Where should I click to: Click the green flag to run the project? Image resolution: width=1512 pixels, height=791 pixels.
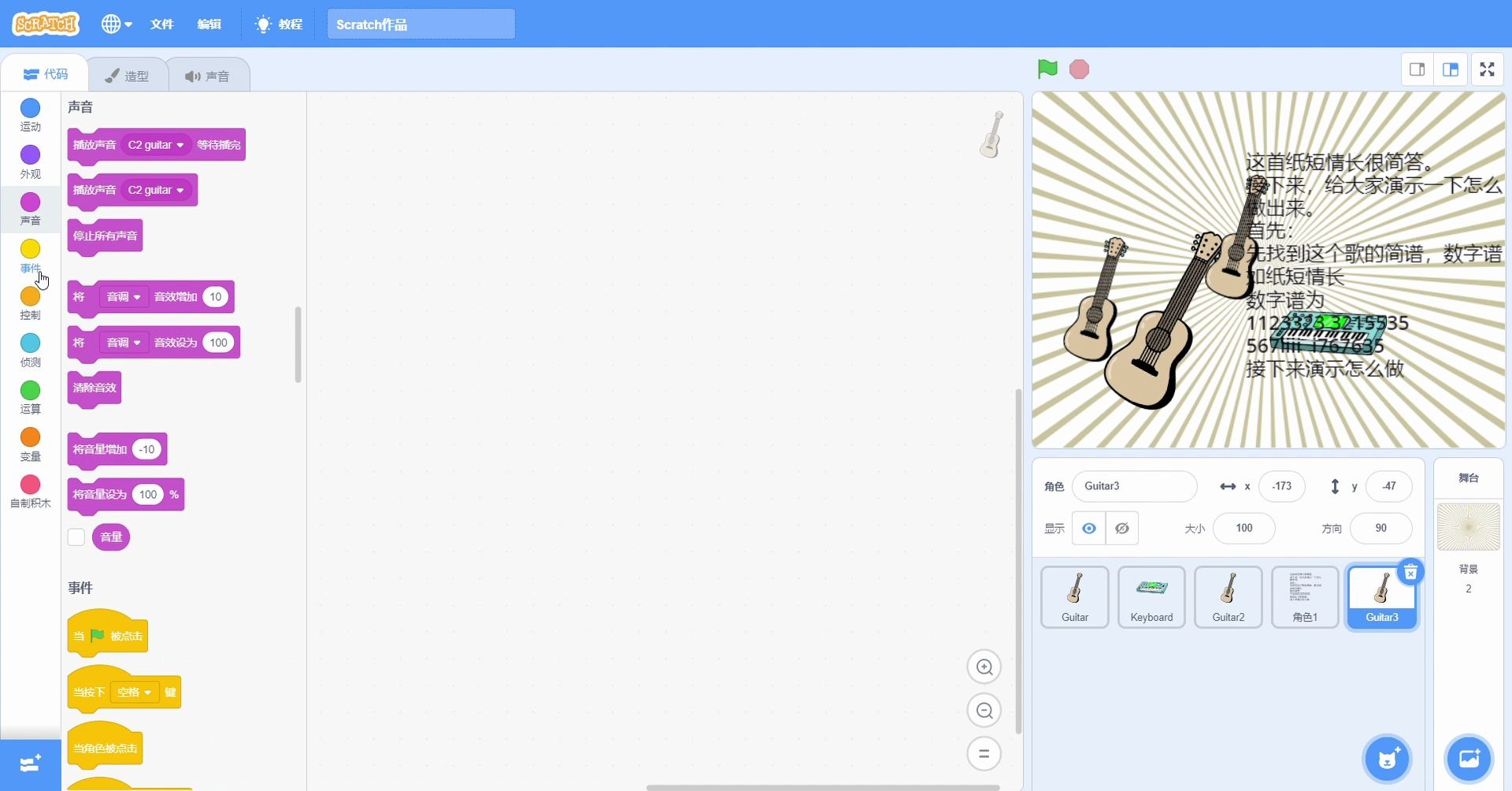(x=1046, y=69)
